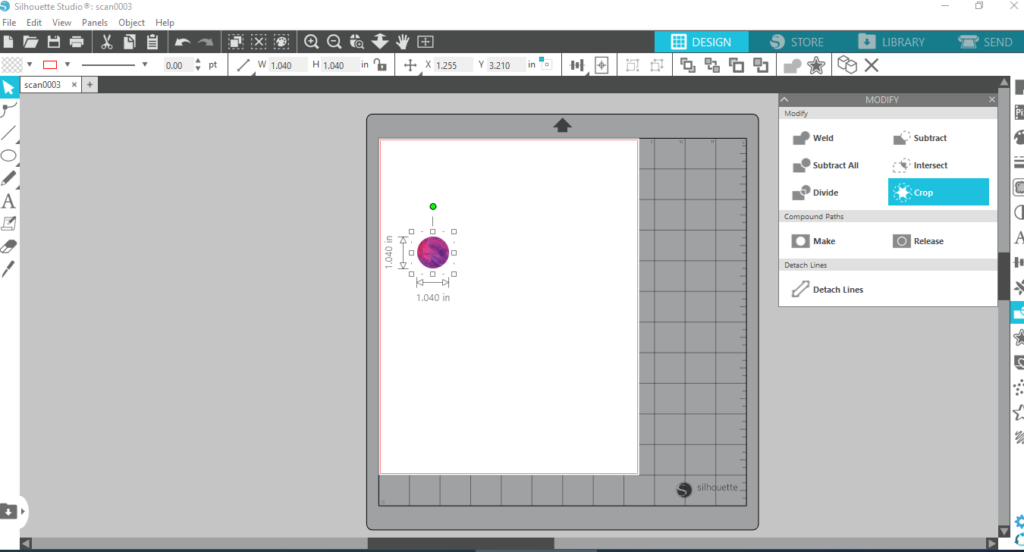Click the Cut scissors icon
1024x552 pixels.
[105, 42]
